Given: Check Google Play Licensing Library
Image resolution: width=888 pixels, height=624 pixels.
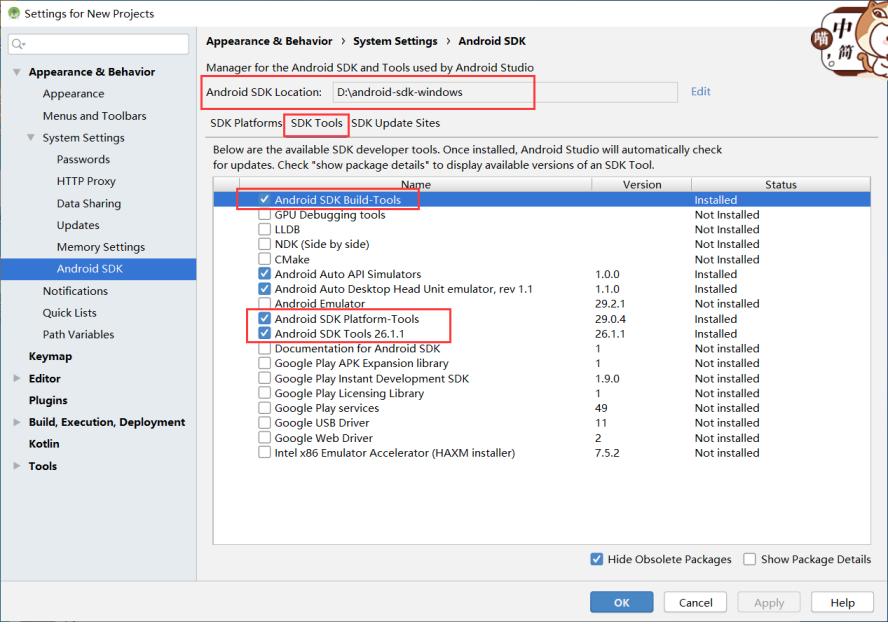Looking at the screenshot, I should click(x=264, y=393).
